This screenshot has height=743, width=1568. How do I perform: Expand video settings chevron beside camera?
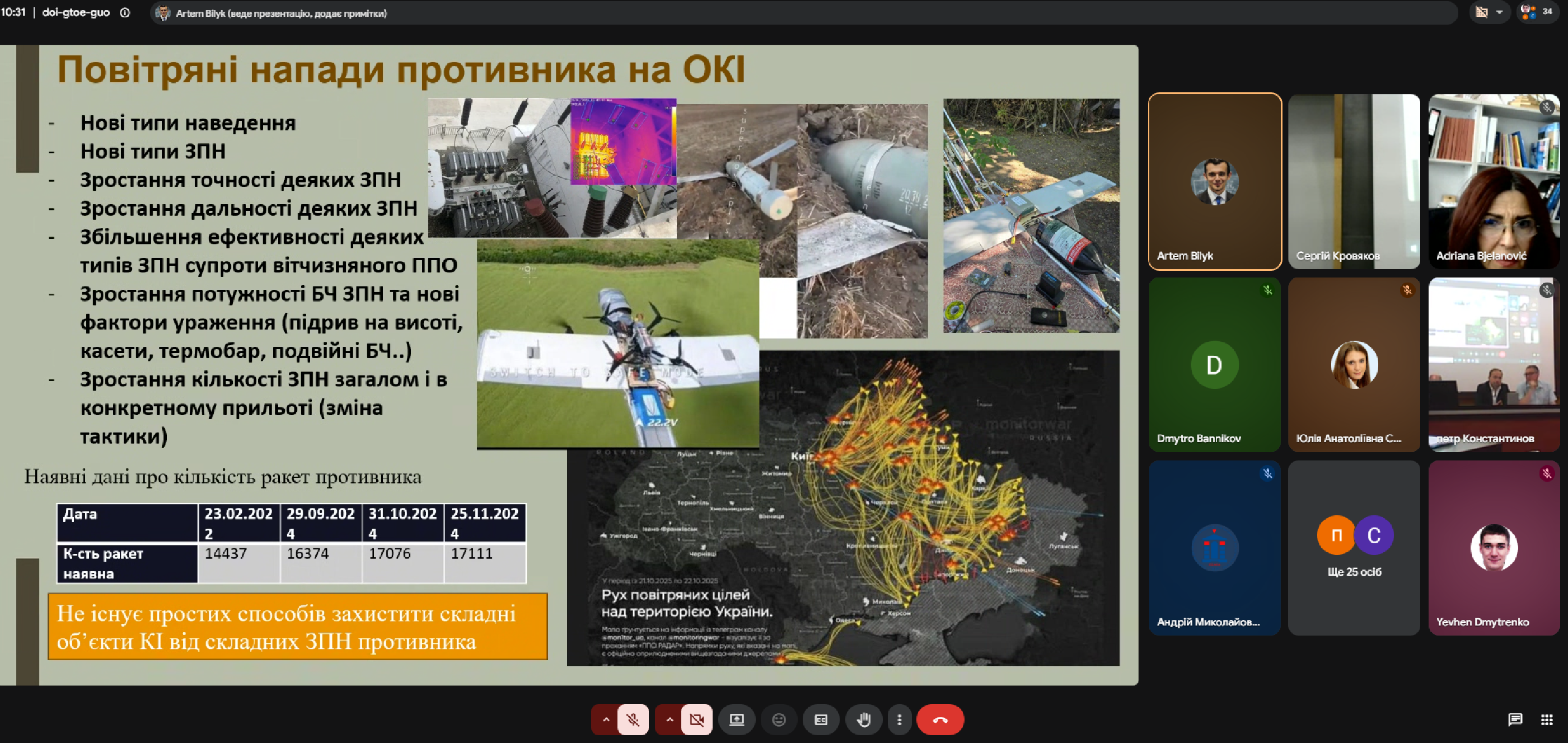click(669, 720)
